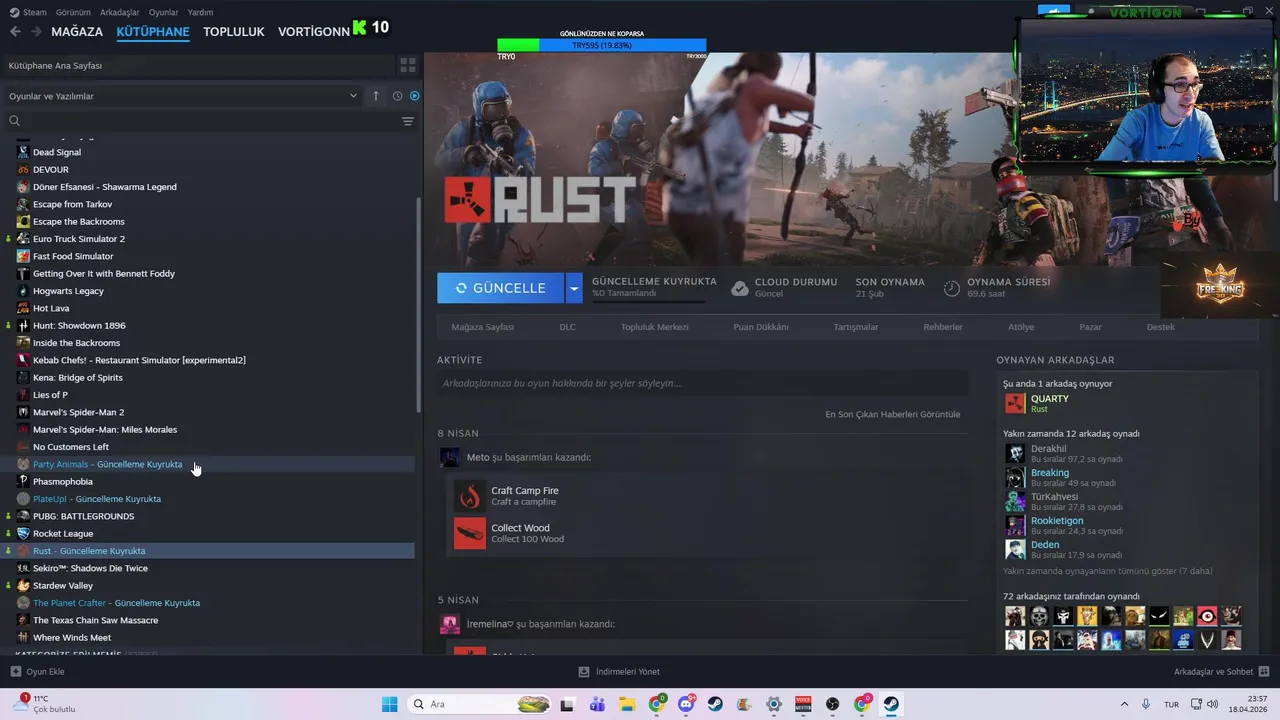Switch to Topluluk tab
Screen dimensions: 1280x720
234,31
